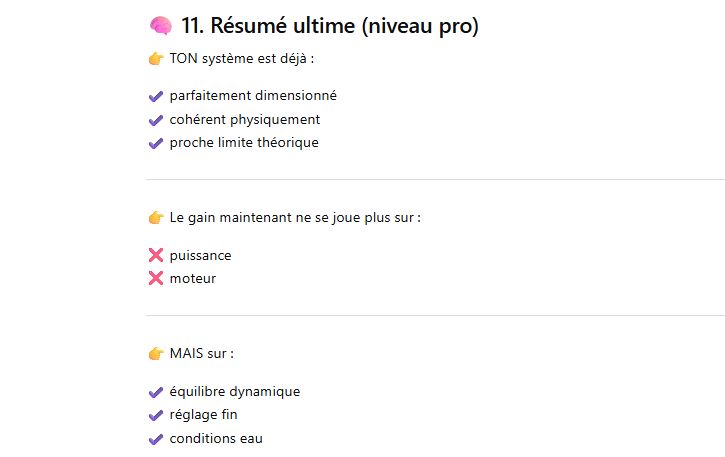Click the text "TON système est déjà :"
Viewport: 725px width, 457px height.
tap(242, 59)
